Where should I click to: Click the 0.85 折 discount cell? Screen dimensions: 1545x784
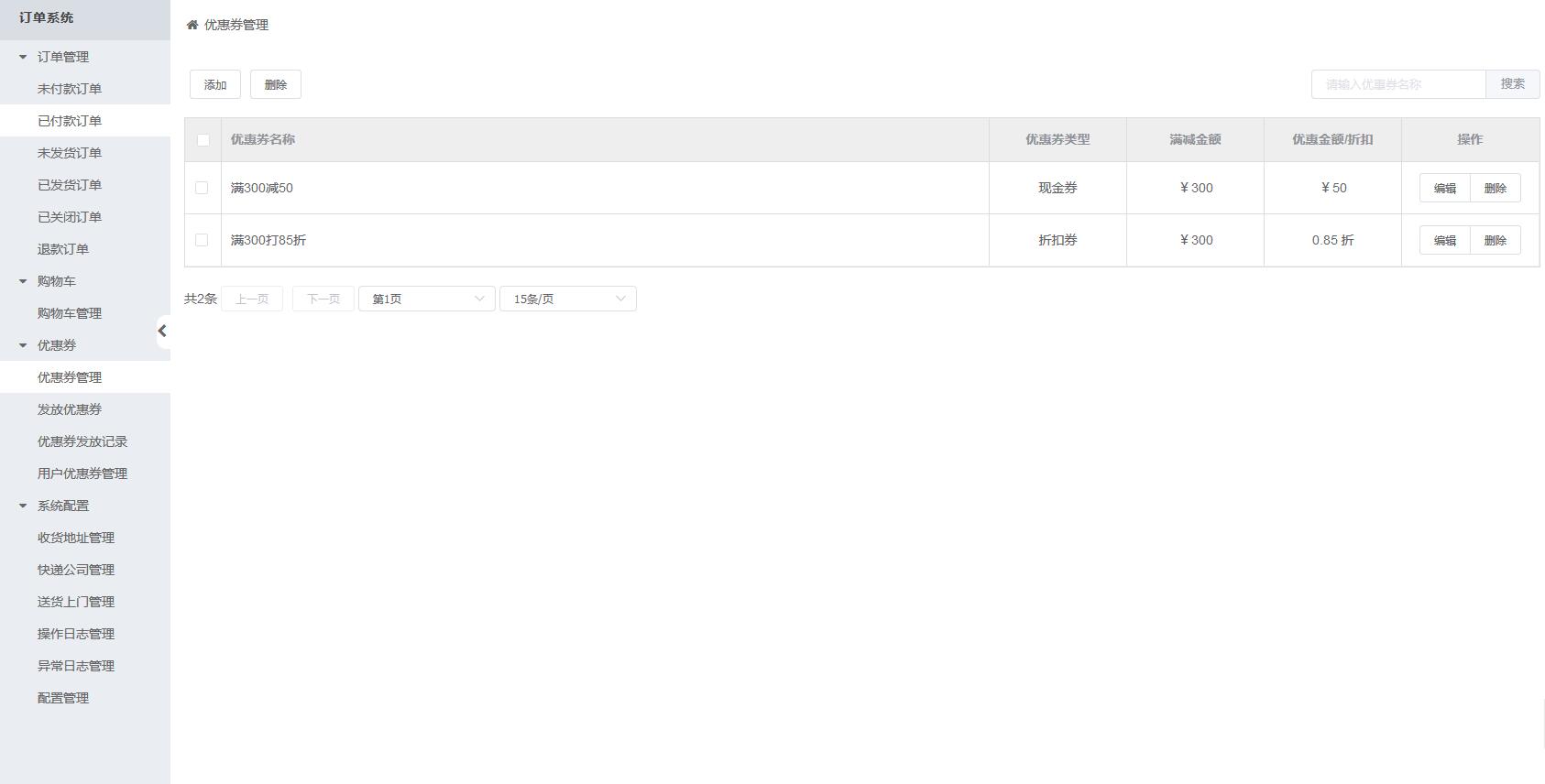tap(1332, 240)
